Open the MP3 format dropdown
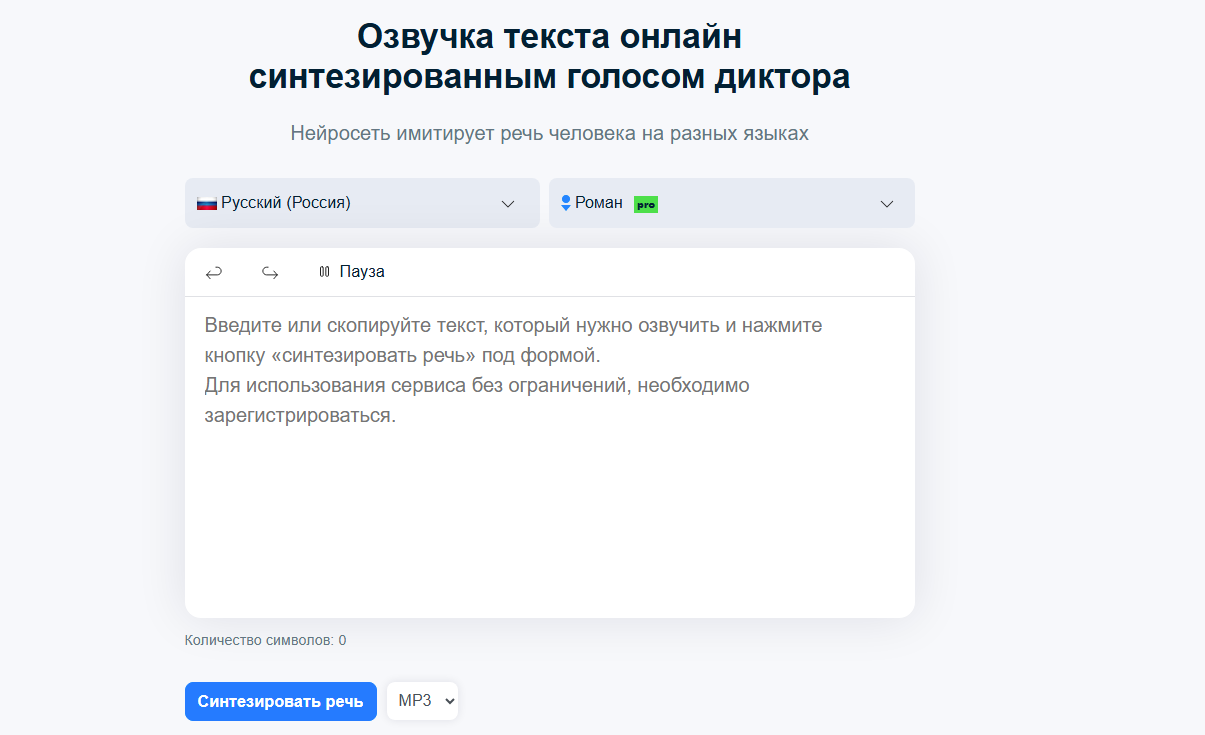The width and height of the screenshot is (1205, 735). click(422, 701)
